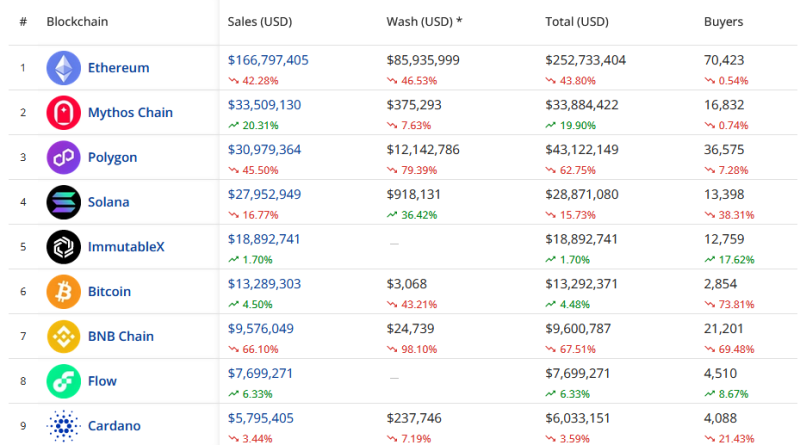Screen dimensions: 800x445
Task: Click the Flow logo icon
Action: point(63,381)
